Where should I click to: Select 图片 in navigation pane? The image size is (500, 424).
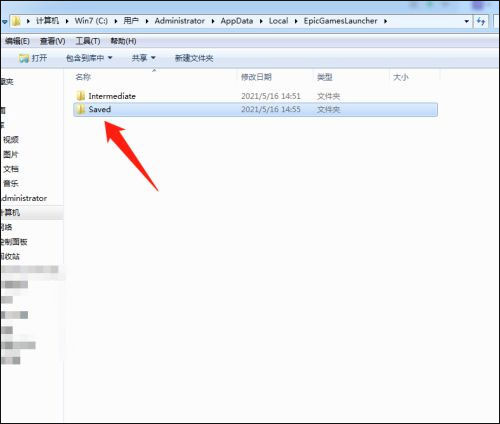point(11,155)
